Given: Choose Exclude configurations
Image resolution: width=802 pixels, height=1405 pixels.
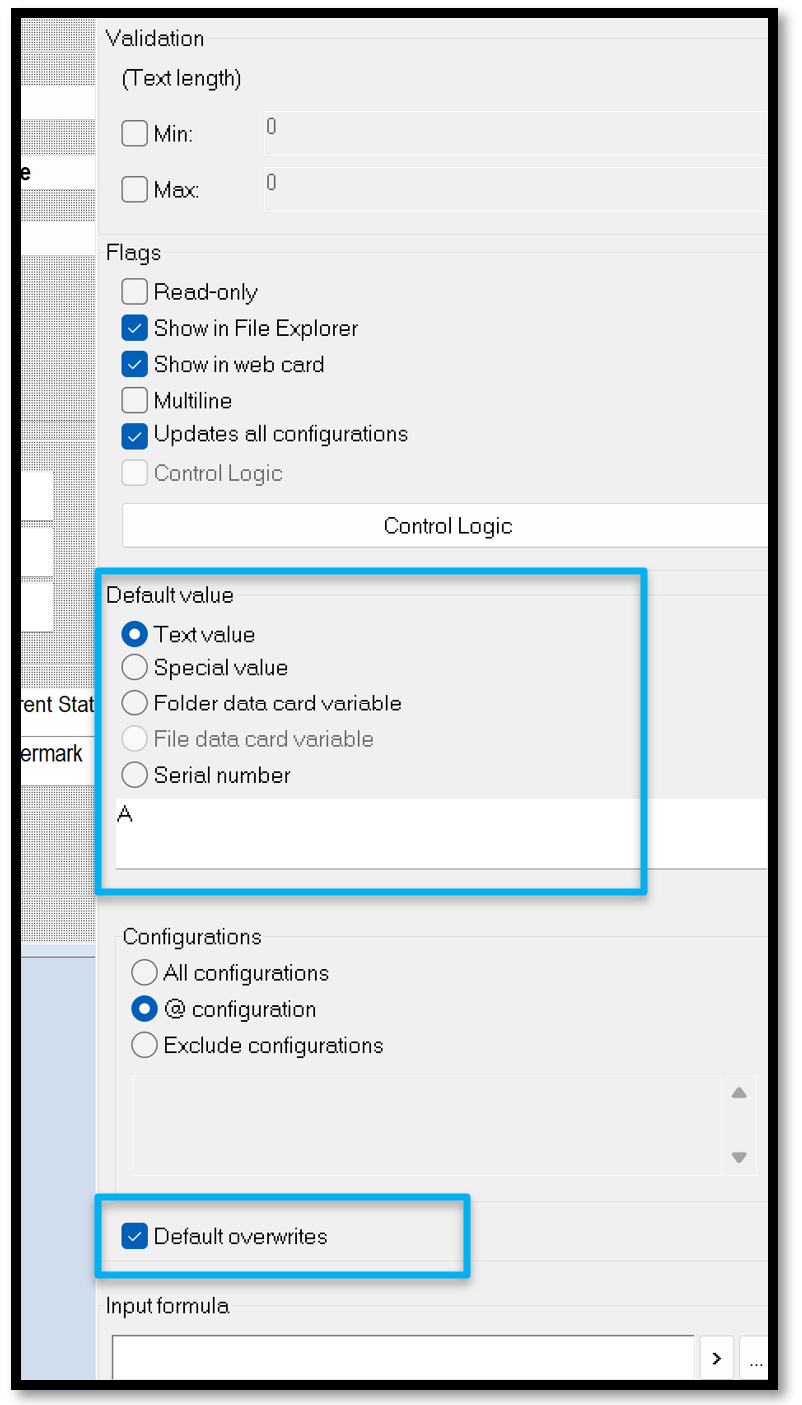Looking at the screenshot, I should tap(144, 1045).
